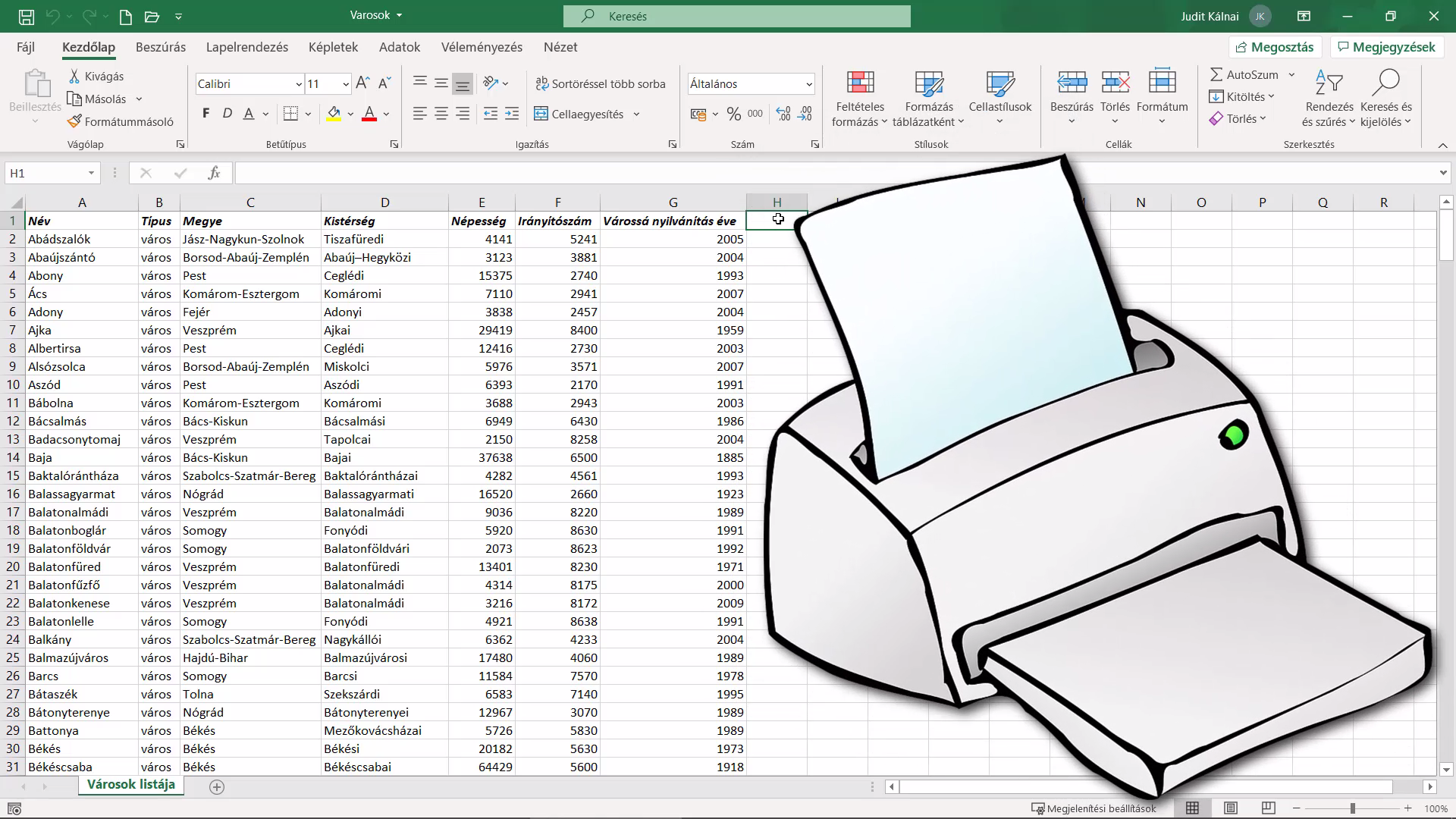The width and height of the screenshot is (1456, 819).
Task: Switch to page layout view in status bar
Action: 1231,808
